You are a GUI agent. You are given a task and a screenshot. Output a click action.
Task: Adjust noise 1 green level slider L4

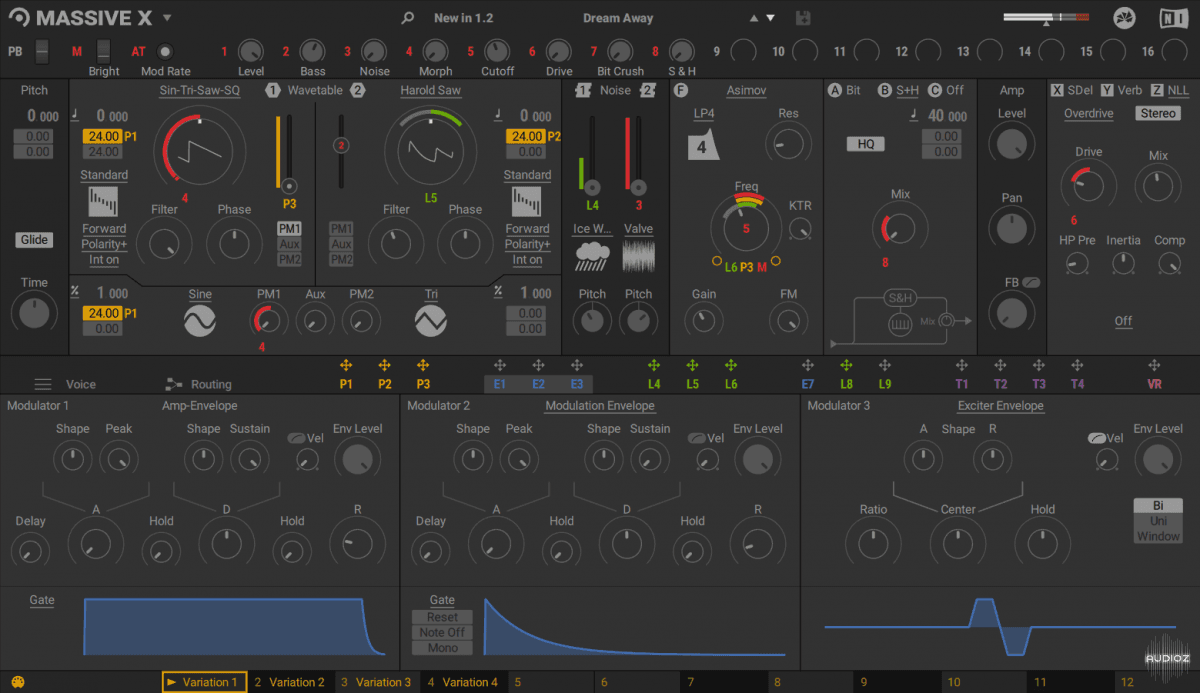pyautogui.click(x=591, y=154)
